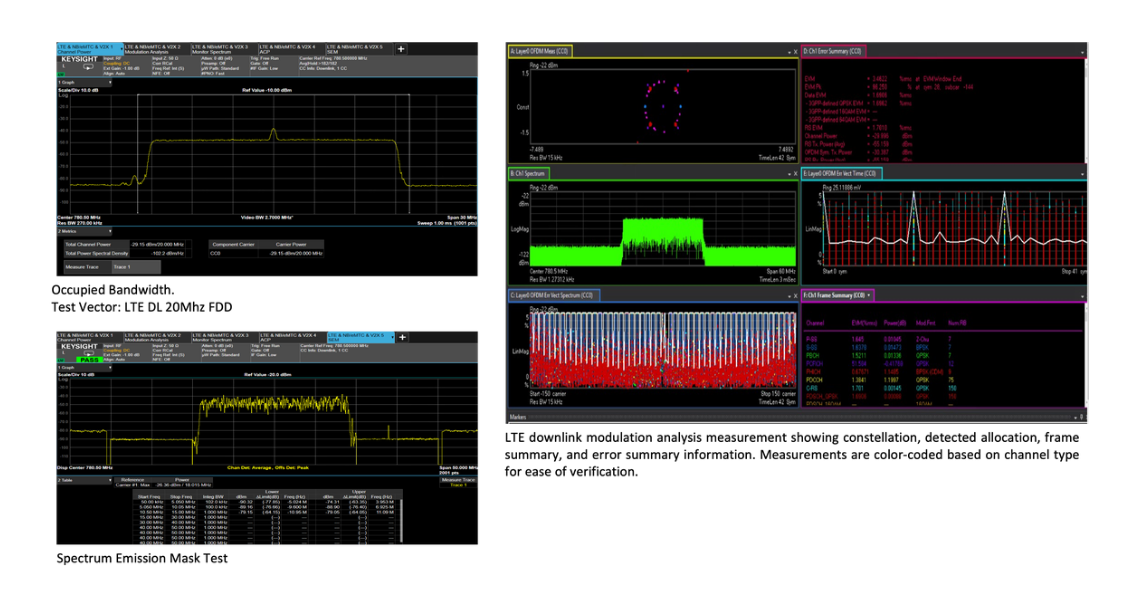This screenshot has height=615, width=1130.
Task: Click the Stop Freq column header in SEM table
Action: click(182, 497)
